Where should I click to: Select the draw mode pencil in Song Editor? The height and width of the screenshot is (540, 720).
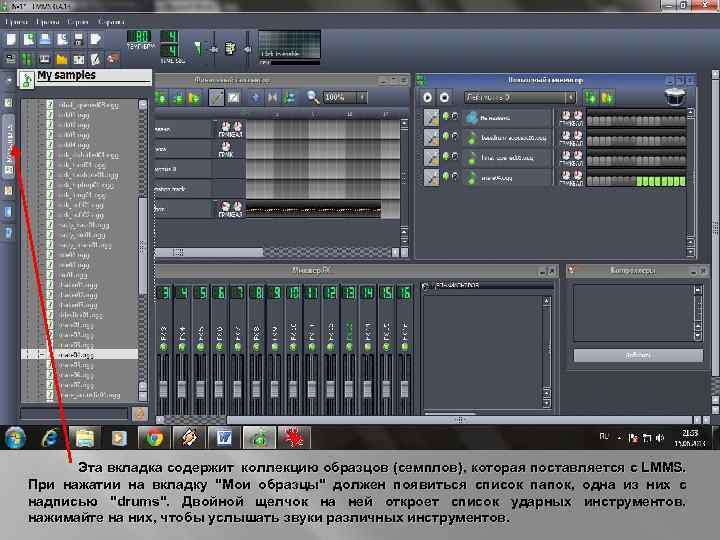tap(216, 97)
